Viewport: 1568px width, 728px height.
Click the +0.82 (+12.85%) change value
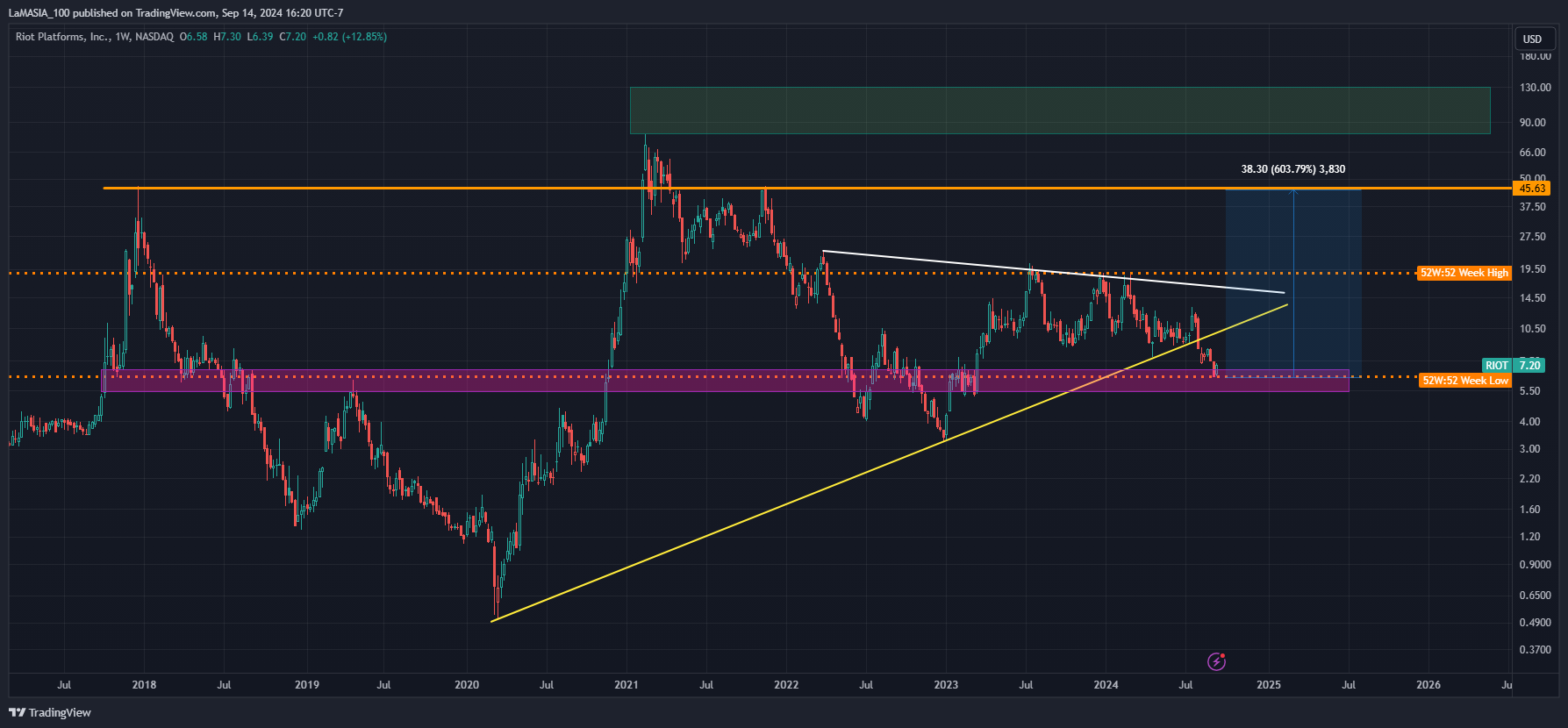[x=349, y=37]
